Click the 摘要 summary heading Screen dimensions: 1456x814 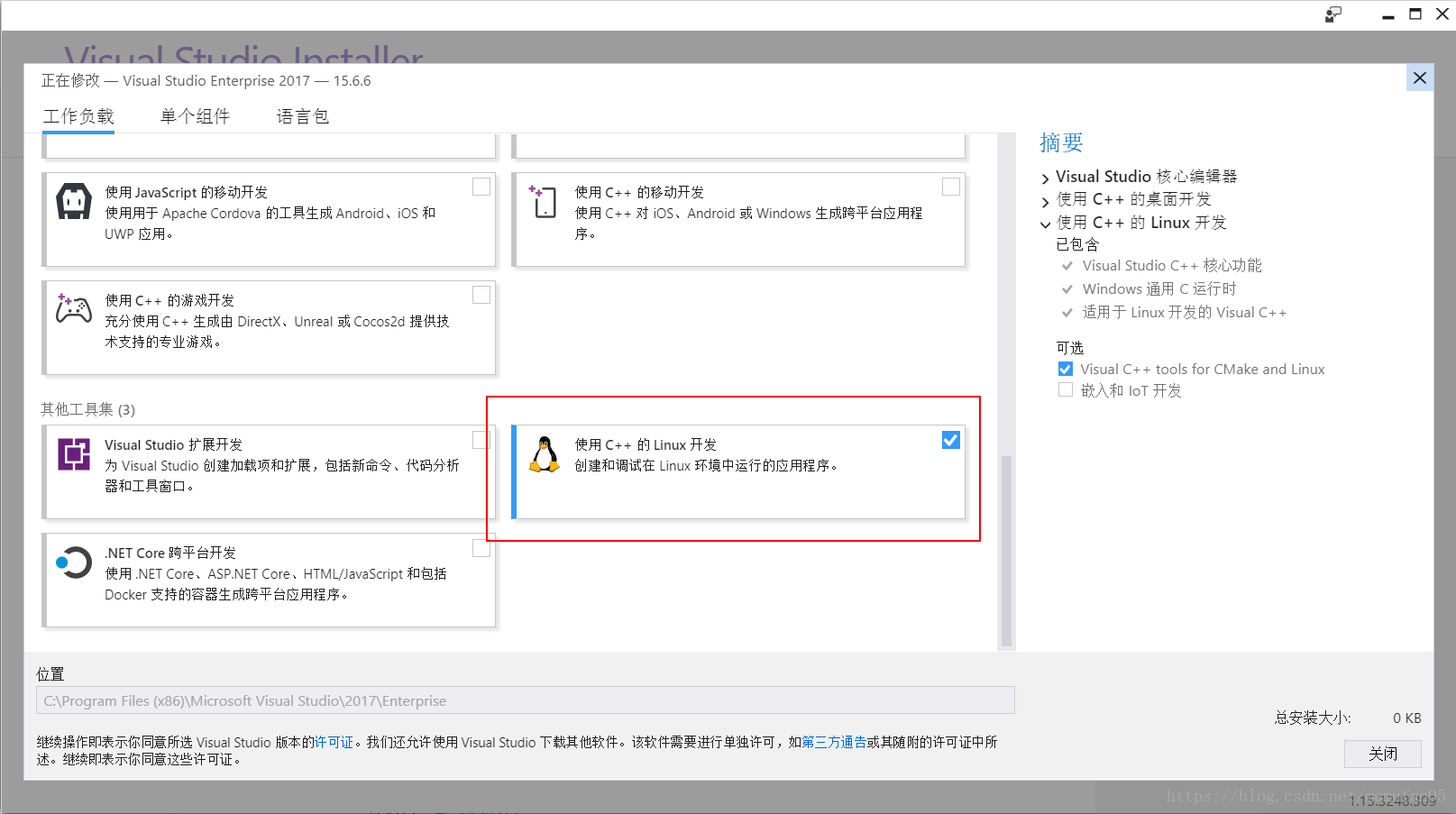[x=1061, y=142]
